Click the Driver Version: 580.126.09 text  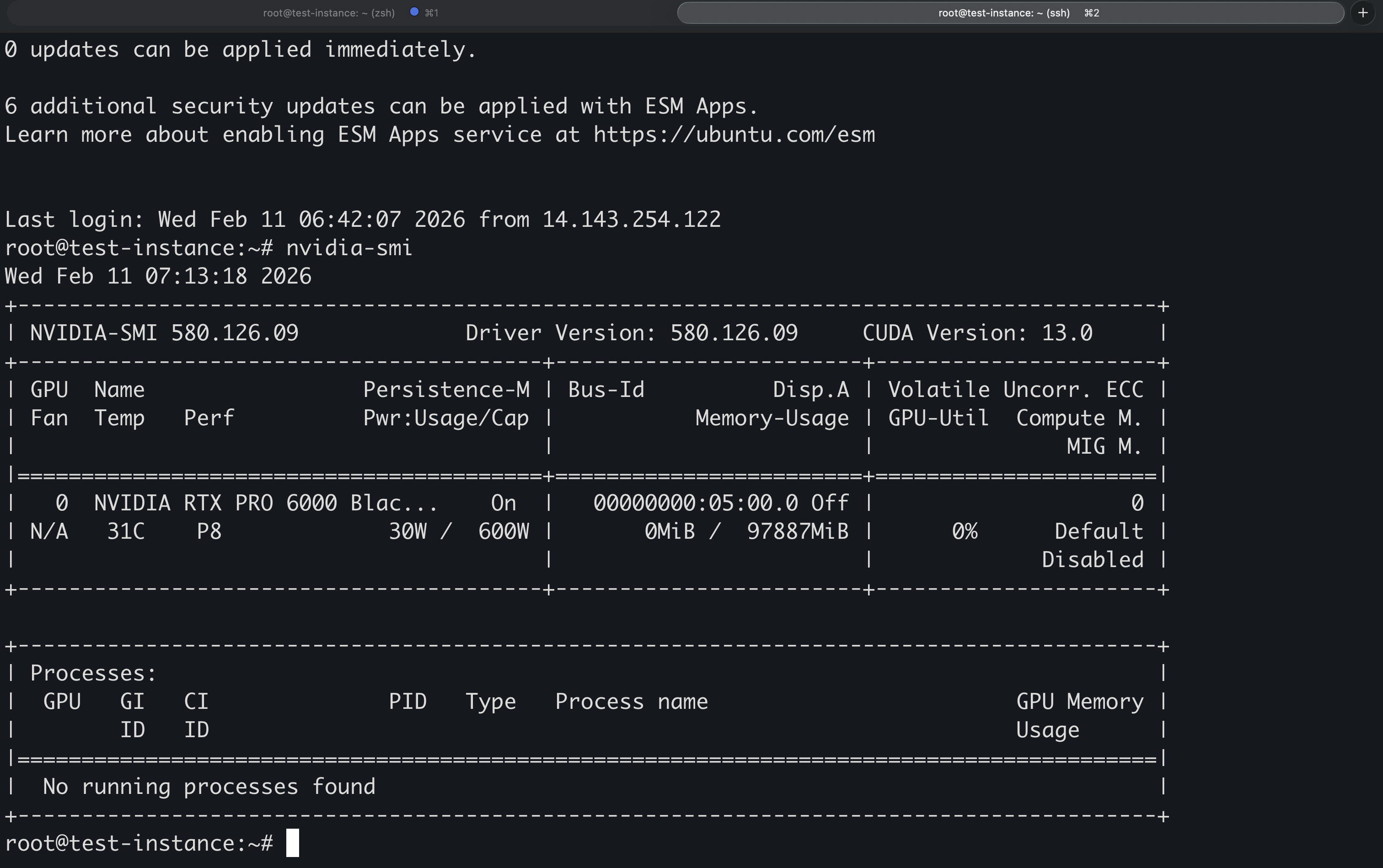pos(632,333)
